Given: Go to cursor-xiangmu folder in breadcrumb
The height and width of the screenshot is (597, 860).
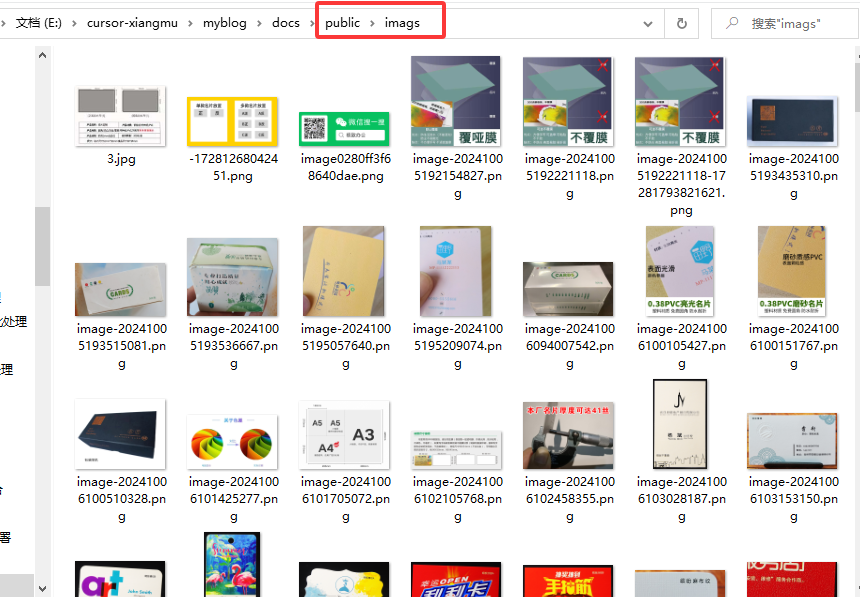Looking at the screenshot, I should [x=132, y=23].
